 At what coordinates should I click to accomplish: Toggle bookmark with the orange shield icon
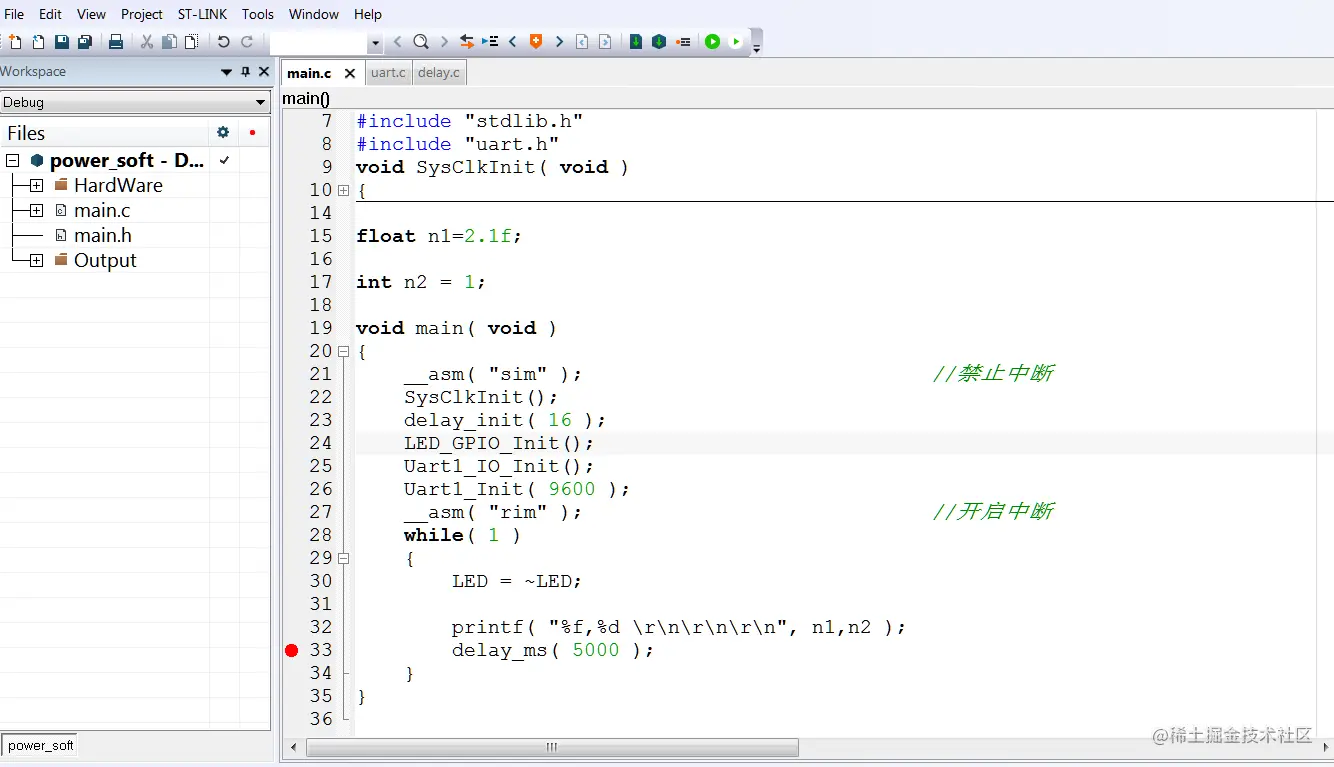tap(536, 42)
